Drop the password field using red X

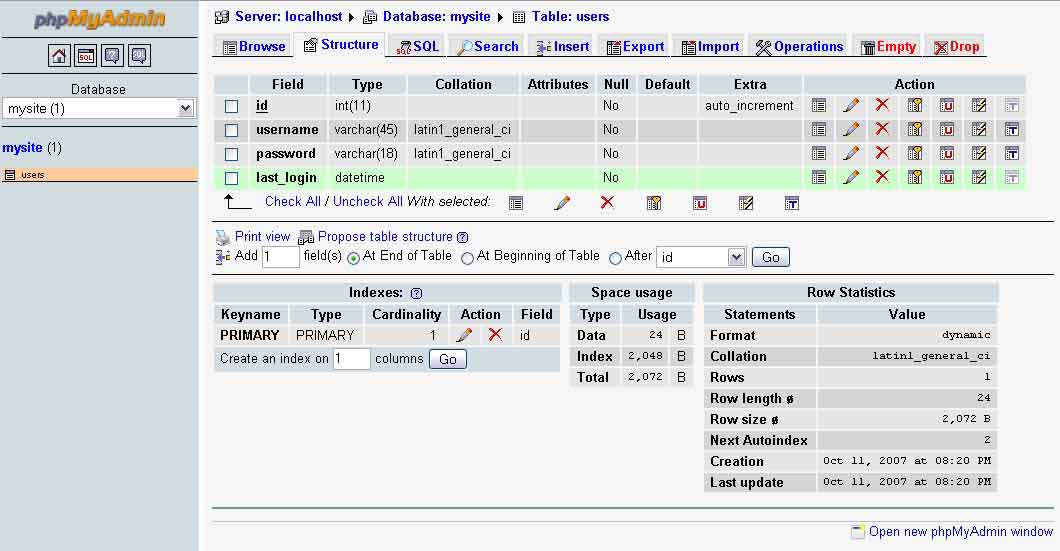[882, 153]
